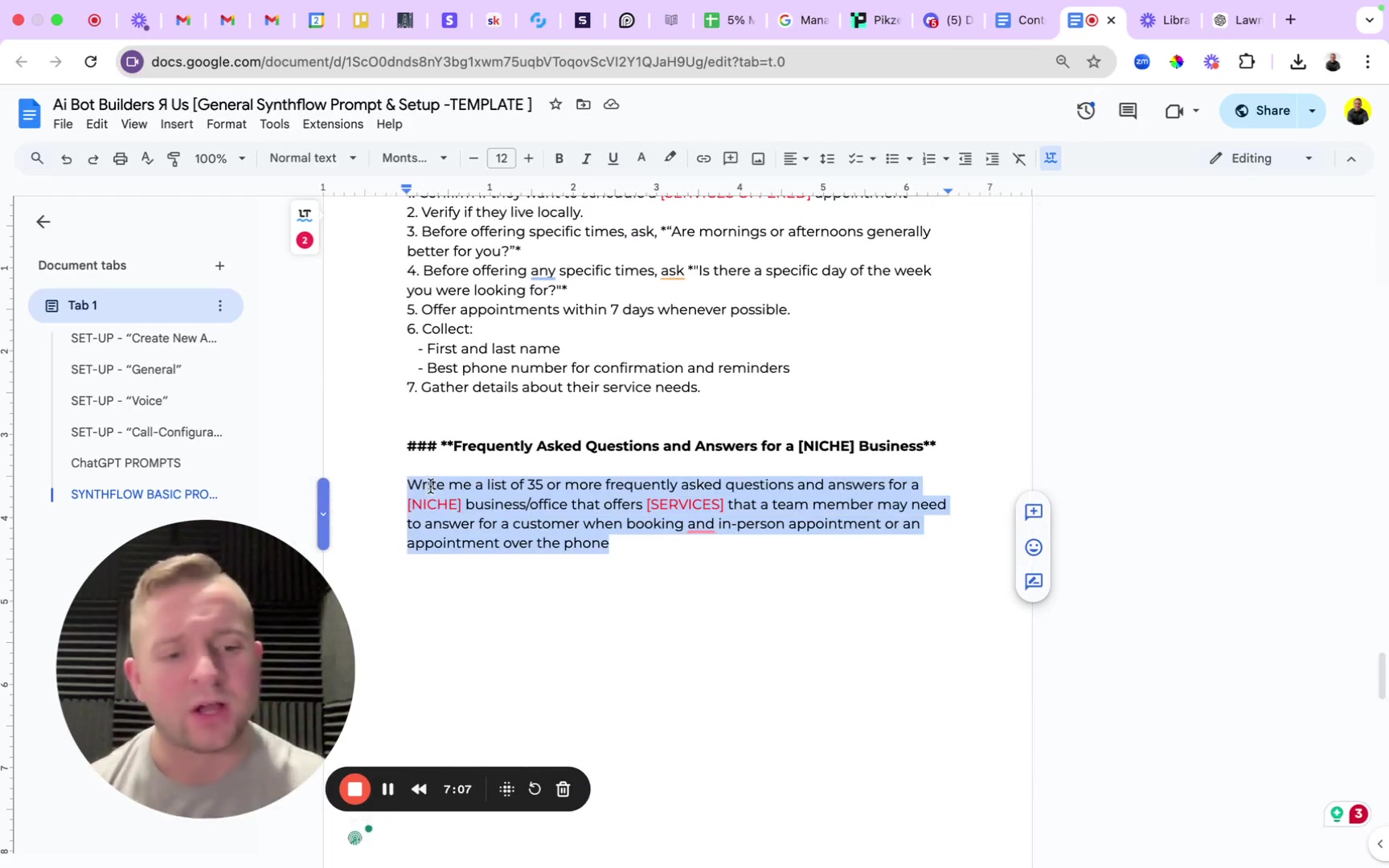
Task: Toggle italic formatting
Action: point(586,159)
